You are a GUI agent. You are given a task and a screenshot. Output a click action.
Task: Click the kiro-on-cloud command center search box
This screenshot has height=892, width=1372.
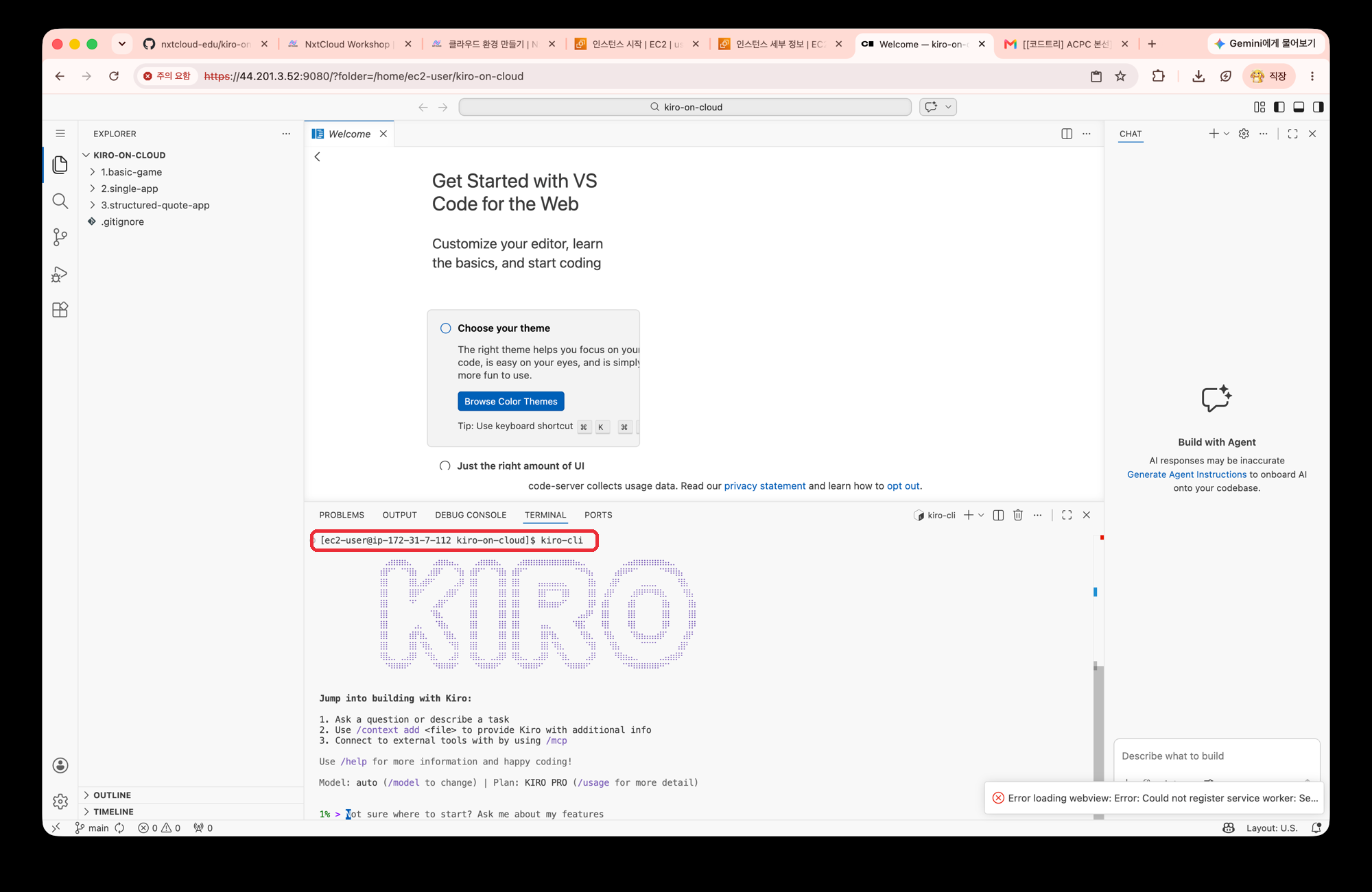click(x=685, y=107)
